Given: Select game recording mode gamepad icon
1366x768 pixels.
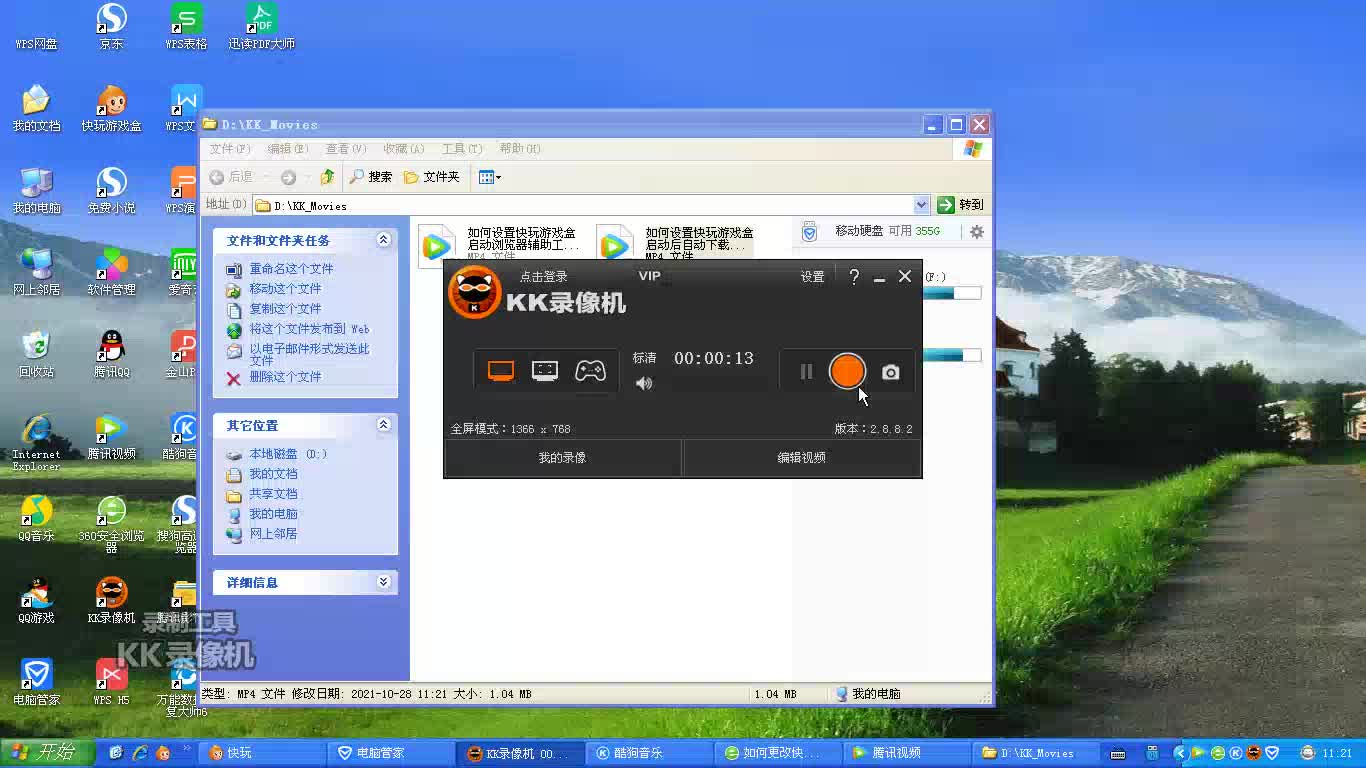Looking at the screenshot, I should coord(590,371).
